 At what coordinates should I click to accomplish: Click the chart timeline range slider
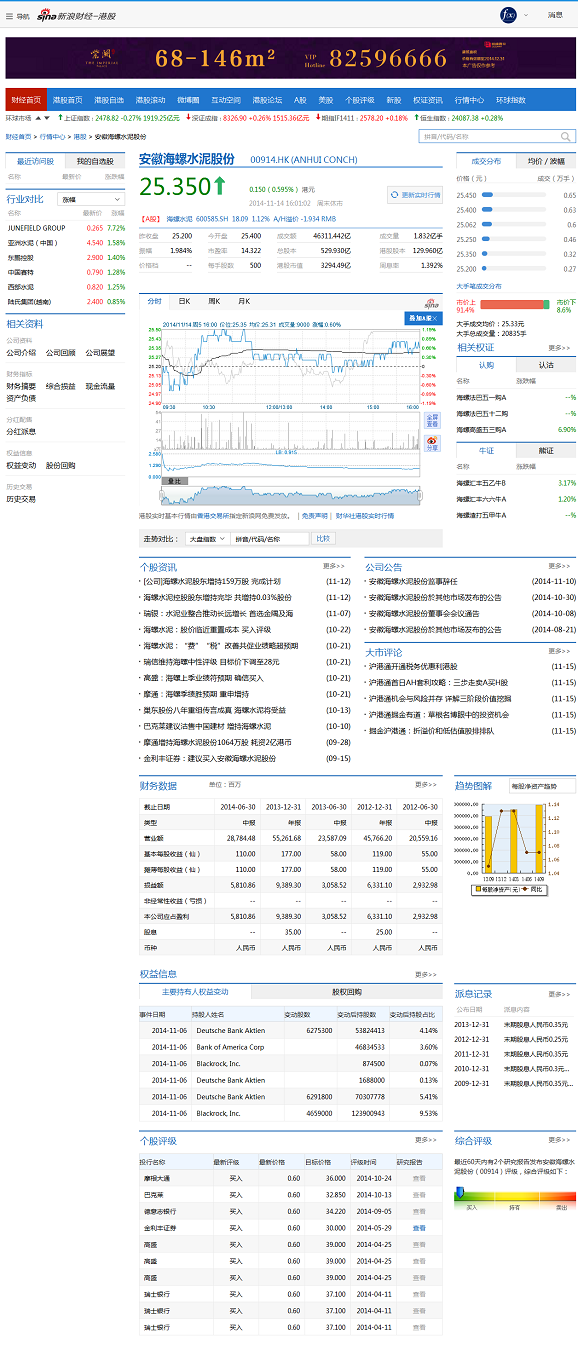click(290, 495)
